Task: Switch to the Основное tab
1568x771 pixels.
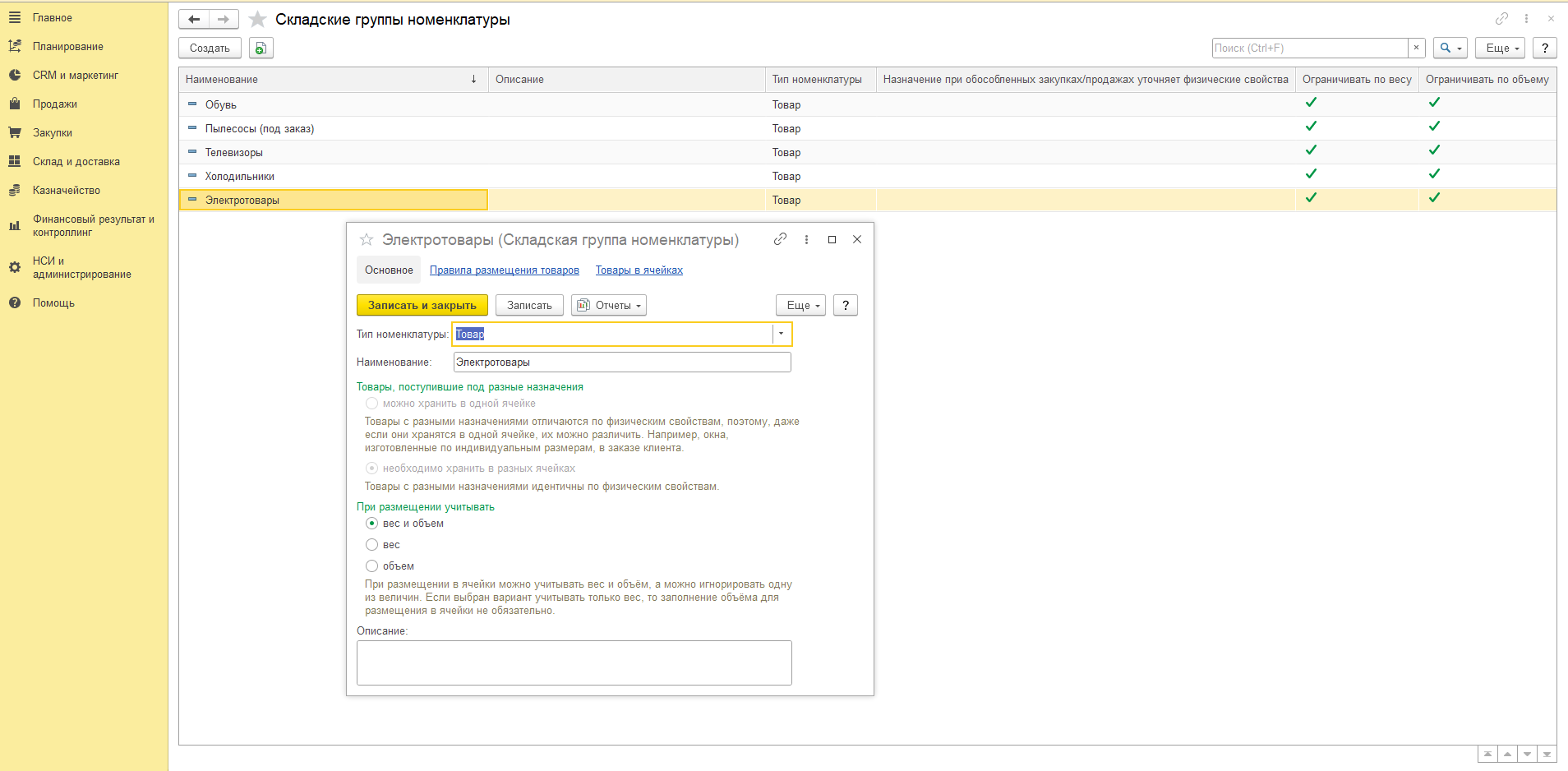Action: (389, 270)
